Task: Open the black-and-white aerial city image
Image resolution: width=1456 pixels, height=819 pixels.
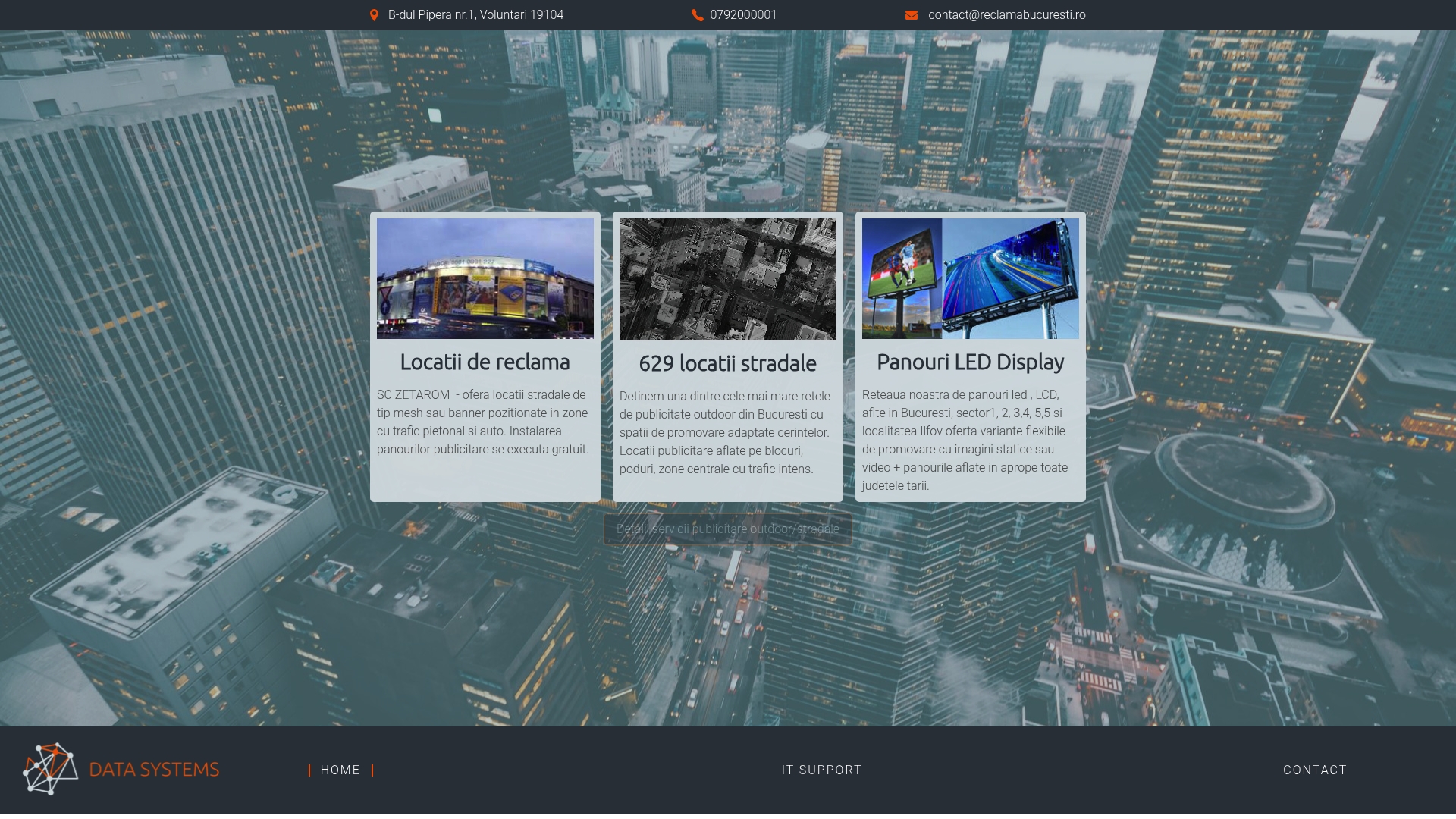Action: pos(728,279)
